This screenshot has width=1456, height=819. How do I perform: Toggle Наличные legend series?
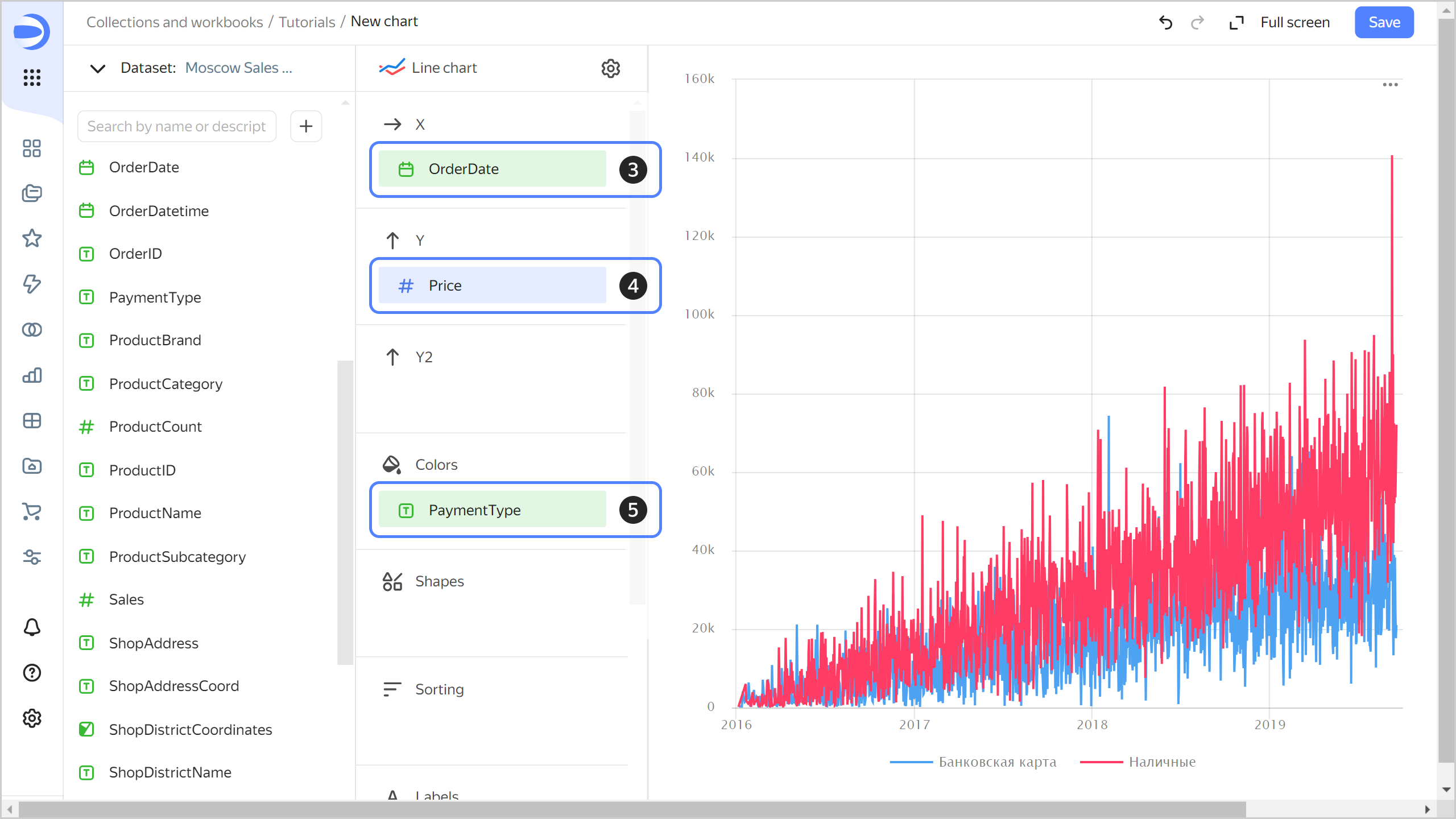click(1161, 762)
